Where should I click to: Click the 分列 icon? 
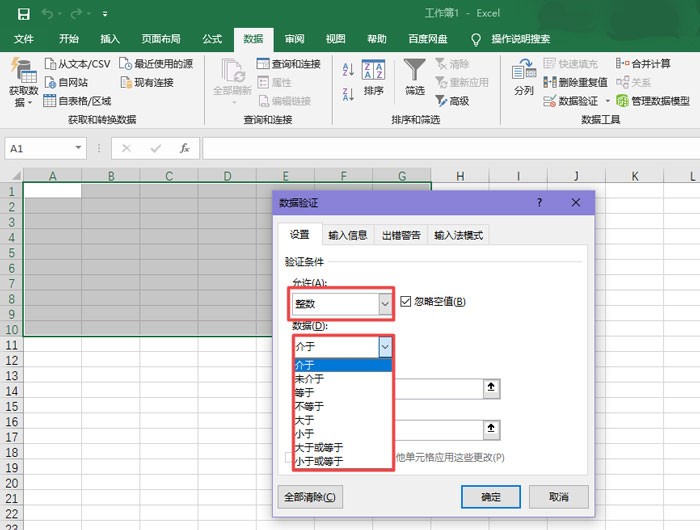pos(523,71)
